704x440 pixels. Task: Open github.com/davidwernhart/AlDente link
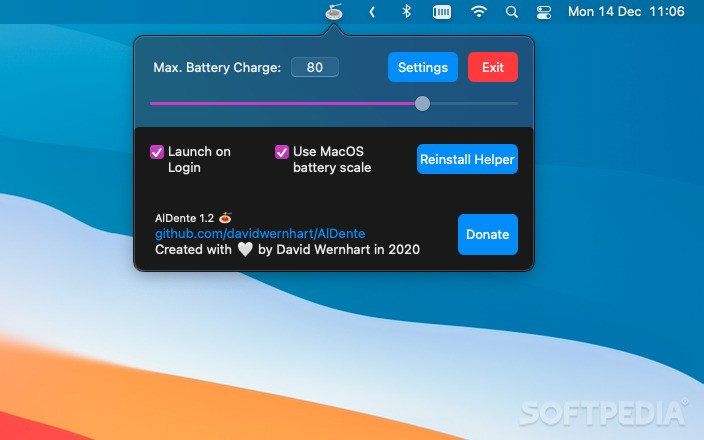point(260,233)
